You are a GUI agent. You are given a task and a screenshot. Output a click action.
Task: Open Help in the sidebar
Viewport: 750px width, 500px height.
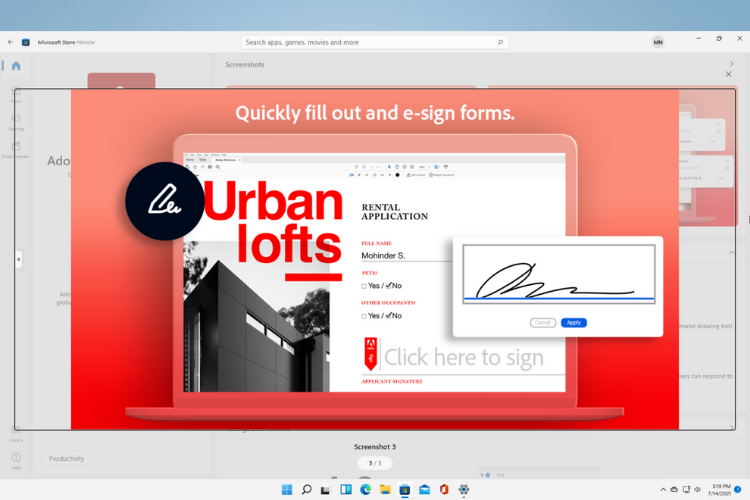click(16, 461)
